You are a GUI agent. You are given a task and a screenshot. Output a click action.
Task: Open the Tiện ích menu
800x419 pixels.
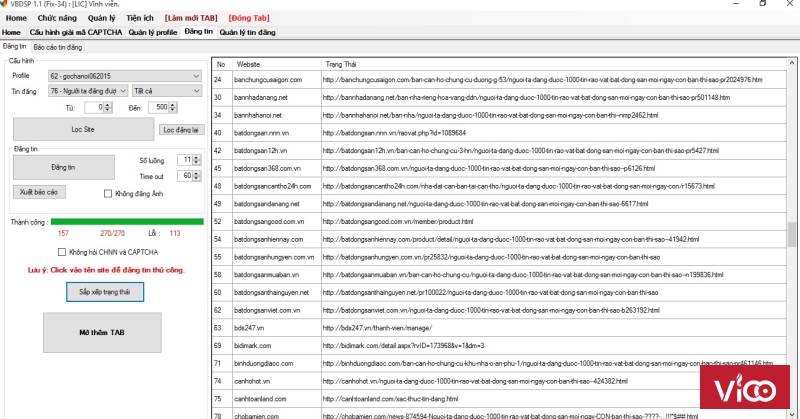[140, 18]
